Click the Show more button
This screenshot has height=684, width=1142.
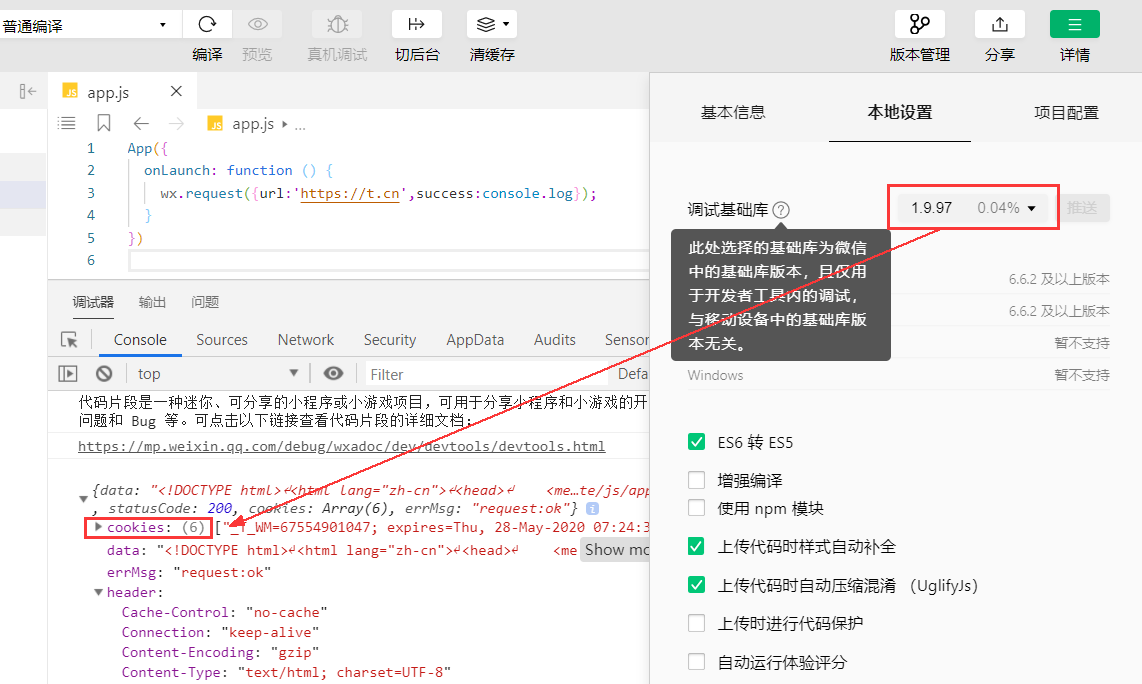coord(615,550)
